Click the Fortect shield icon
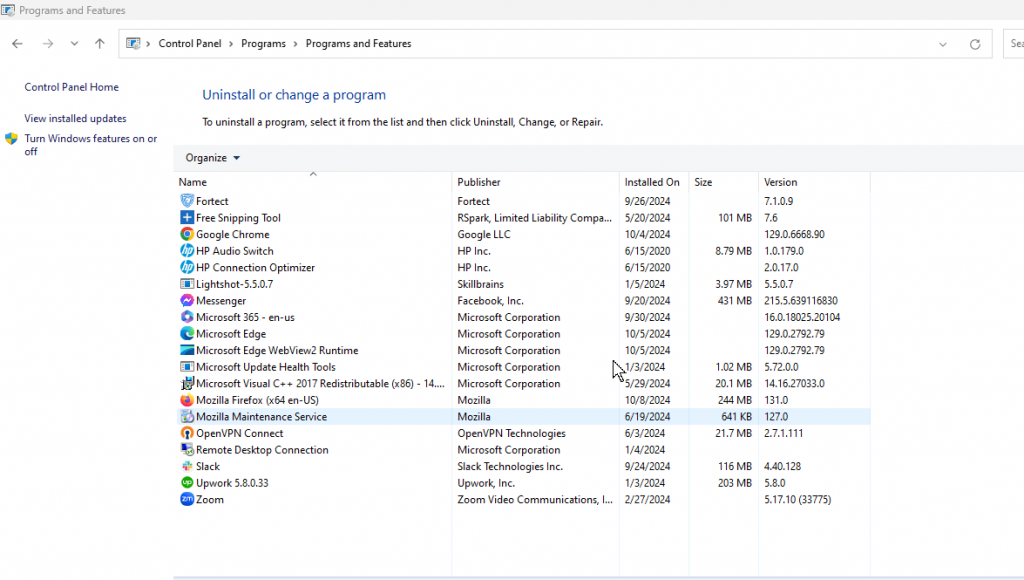1024x580 pixels. (x=186, y=201)
